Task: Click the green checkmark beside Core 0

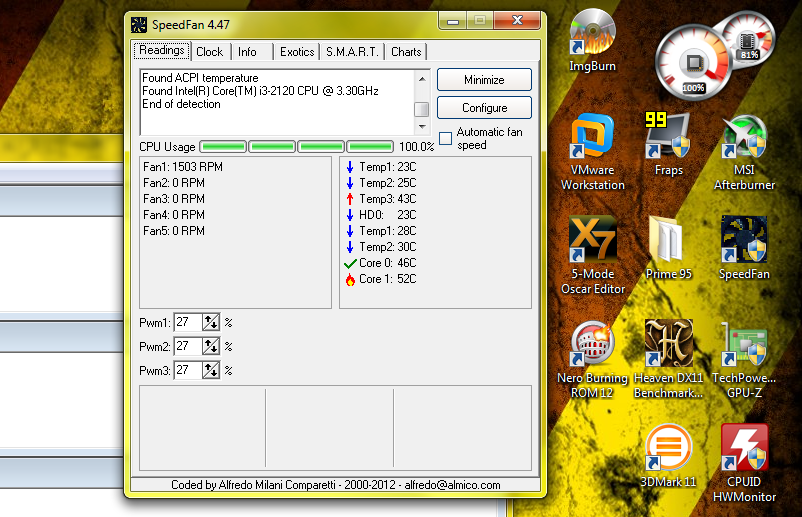Action: click(x=350, y=263)
